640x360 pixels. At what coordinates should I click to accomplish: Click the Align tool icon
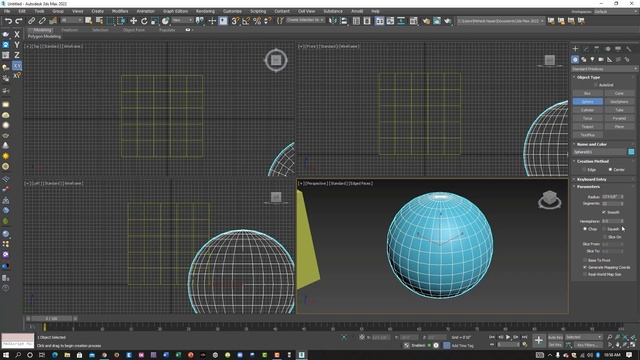tap(344, 20)
